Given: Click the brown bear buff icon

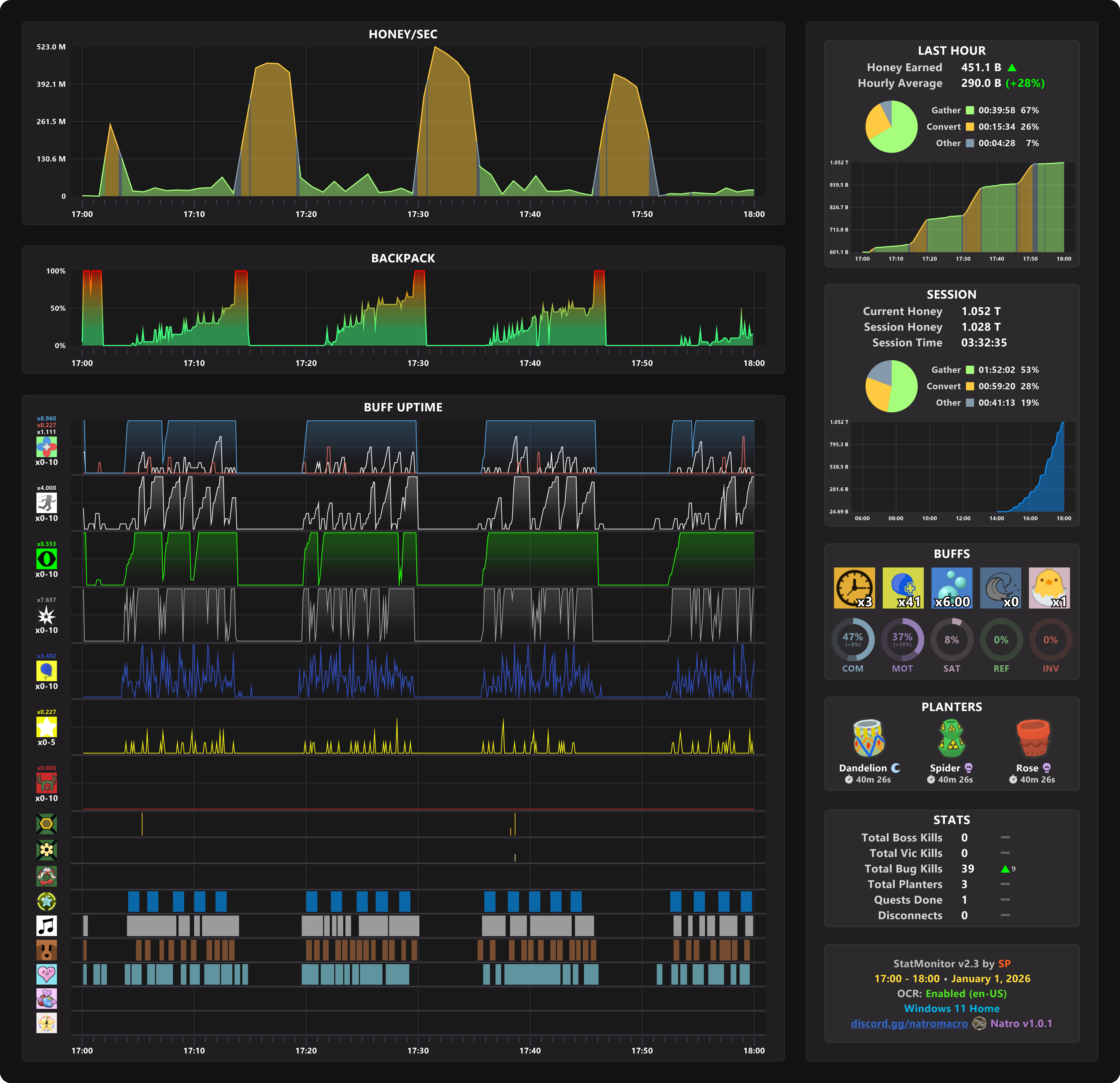Looking at the screenshot, I should click(46, 950).
